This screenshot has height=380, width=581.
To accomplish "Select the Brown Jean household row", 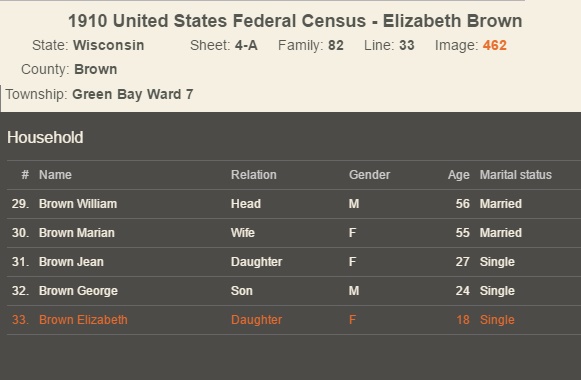I will point(294,261).
